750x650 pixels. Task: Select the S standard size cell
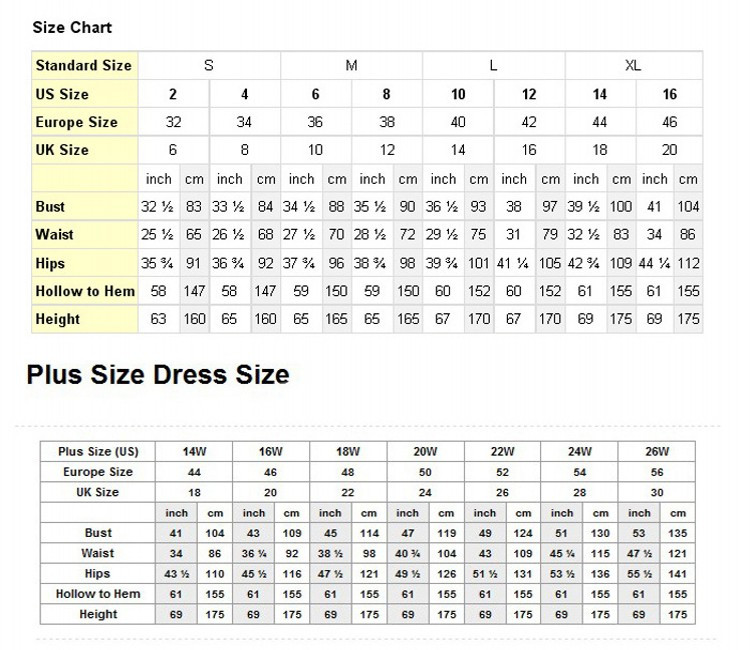208,66
